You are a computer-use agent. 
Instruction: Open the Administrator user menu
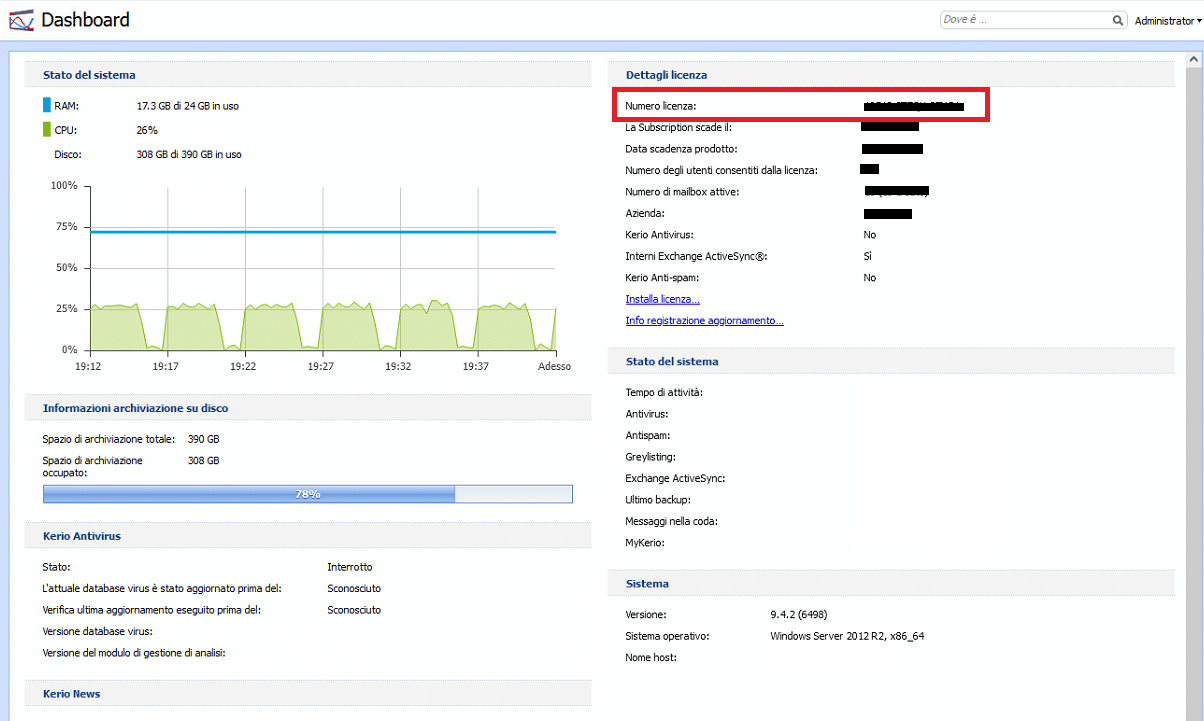[x=1164, y=21]
